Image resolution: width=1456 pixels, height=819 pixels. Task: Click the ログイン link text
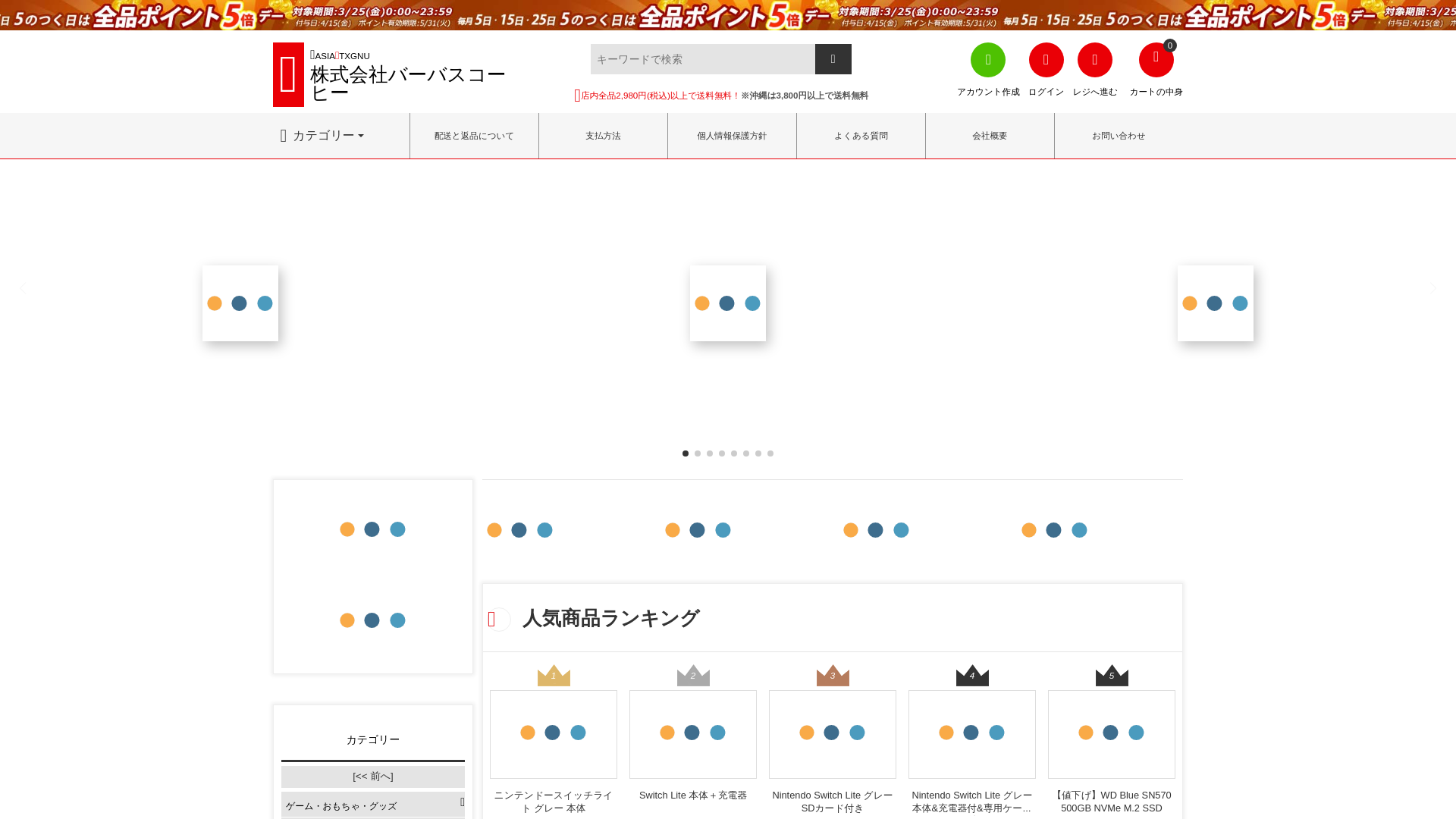[1046, 92]
